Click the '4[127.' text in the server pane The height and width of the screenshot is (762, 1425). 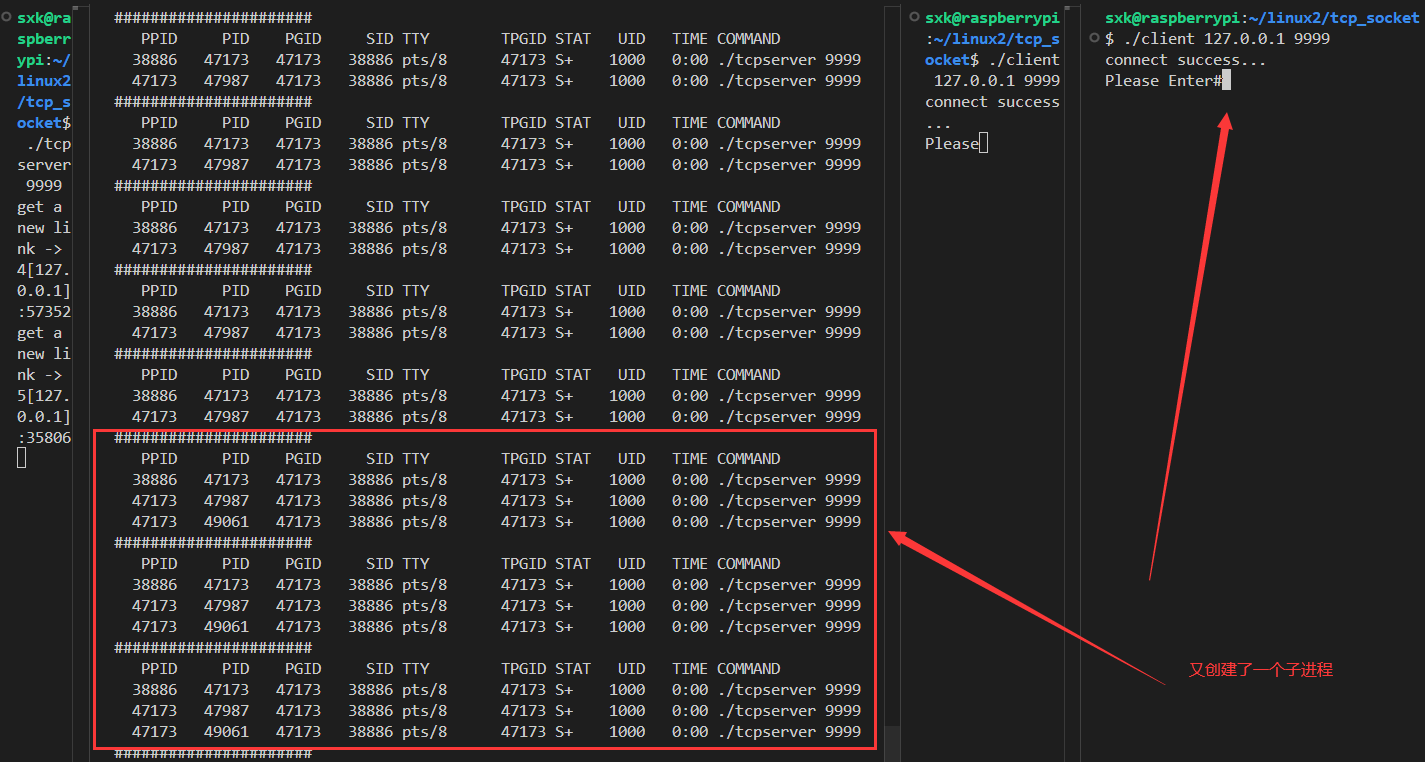tap(44, 269)
